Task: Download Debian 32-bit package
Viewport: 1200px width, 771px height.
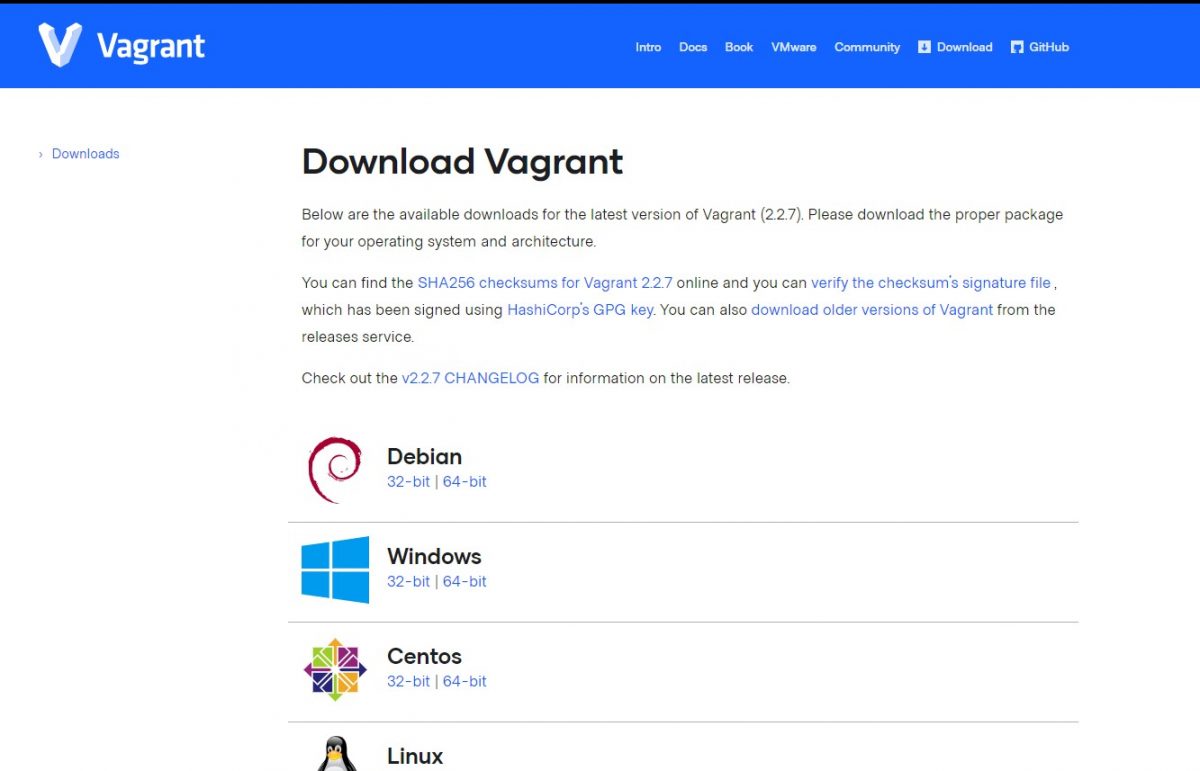Action: coord(408,481)
